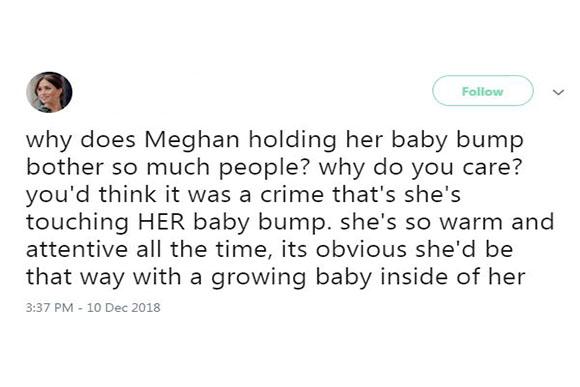Click the word "Meghan" in the tweet
580x387 pixels.
pyautogui.click(x=192, y=141)
